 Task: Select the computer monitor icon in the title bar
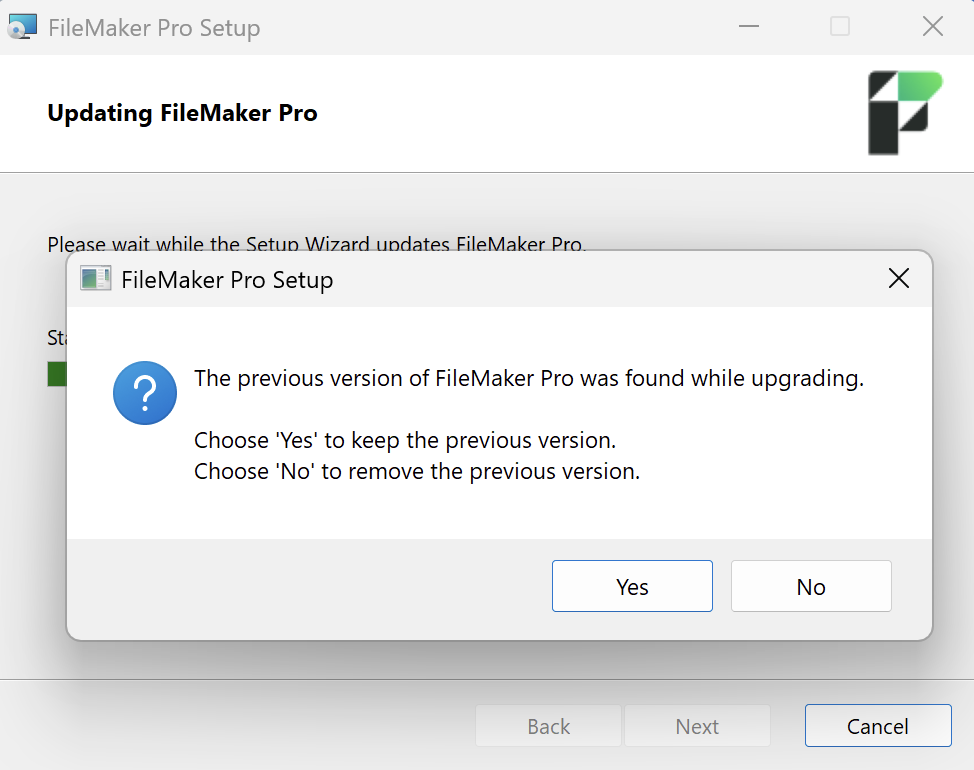[x=22, y=26]
